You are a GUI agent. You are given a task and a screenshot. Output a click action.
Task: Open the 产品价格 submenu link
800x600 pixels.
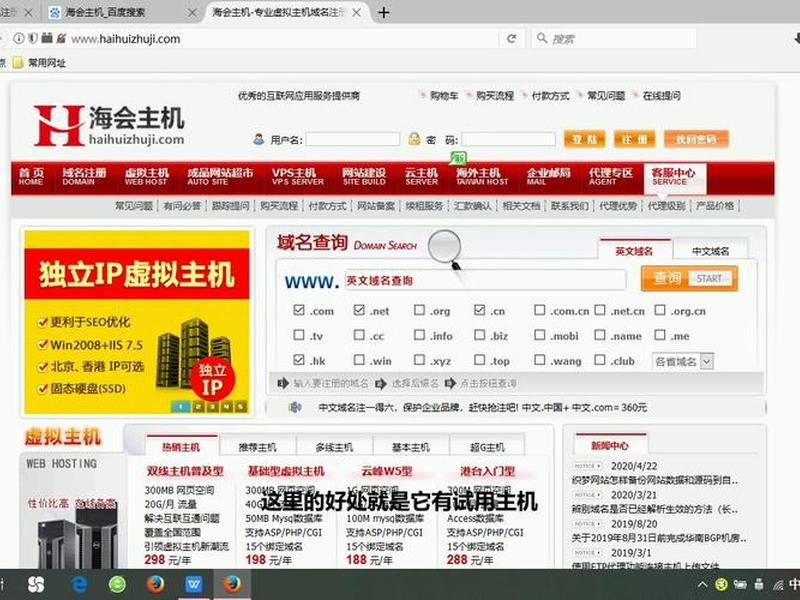715,206
